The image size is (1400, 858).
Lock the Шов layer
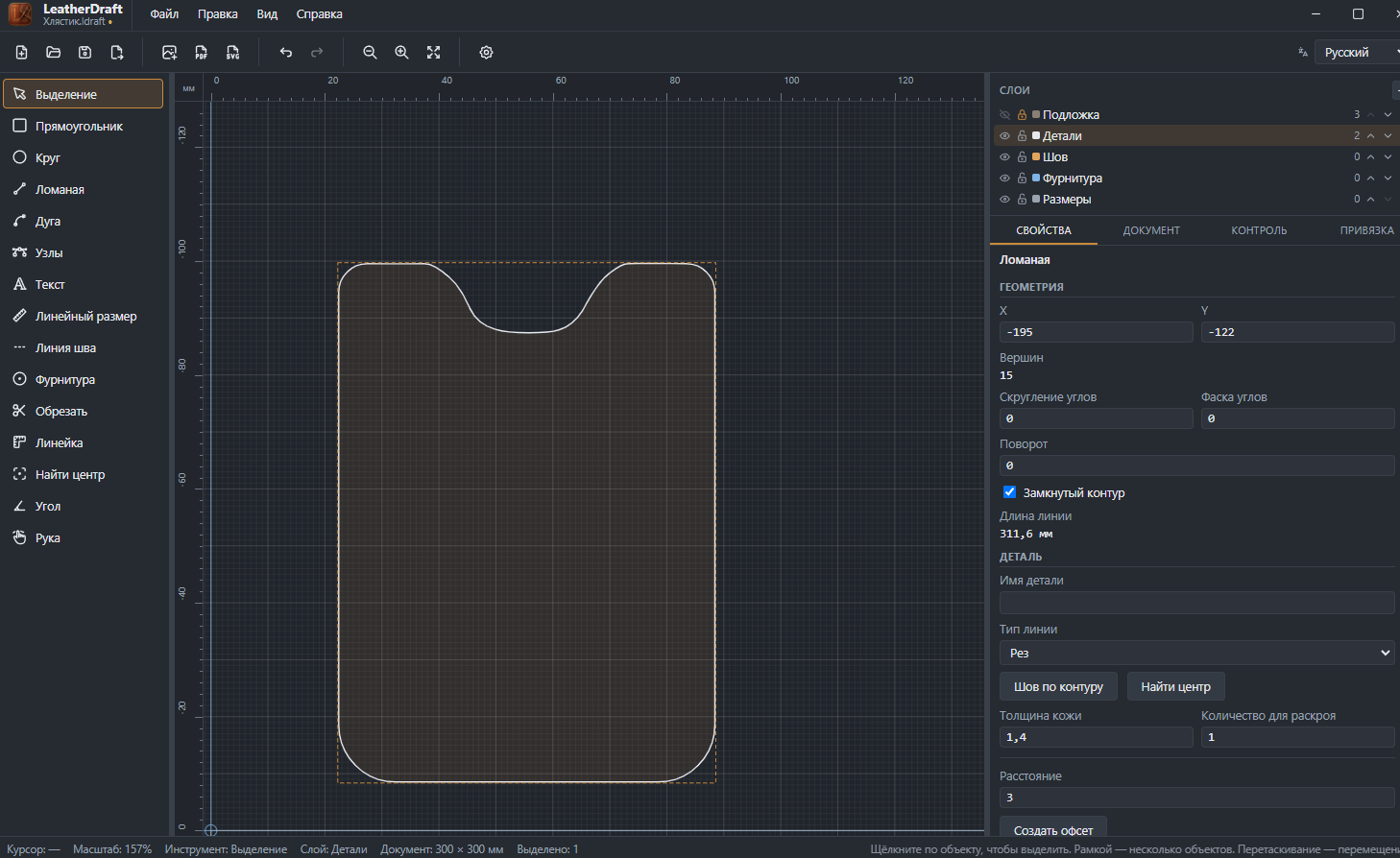click(x=1022, y=156)
